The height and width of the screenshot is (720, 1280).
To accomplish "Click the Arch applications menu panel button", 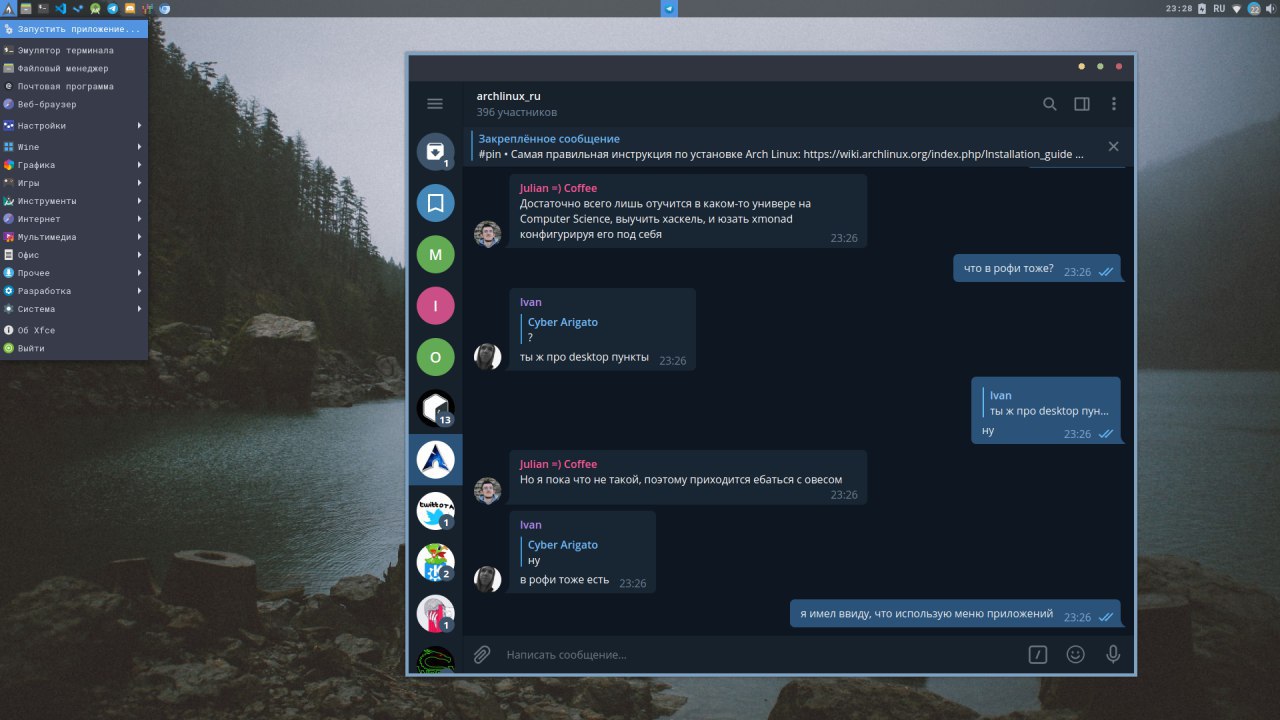I will (8, 8).
